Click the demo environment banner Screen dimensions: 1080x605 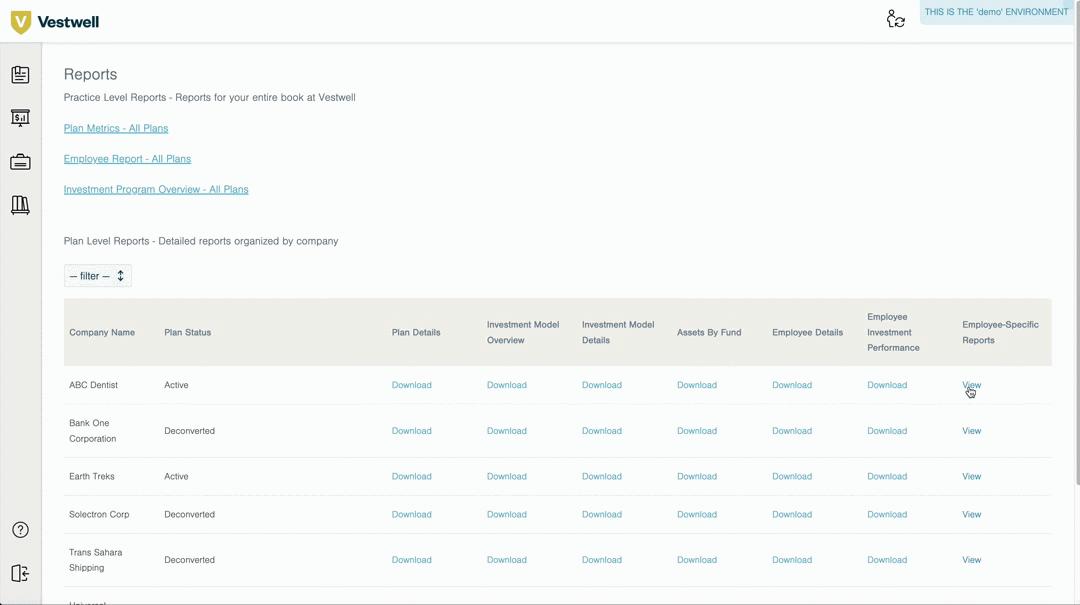tap(996, 12)
